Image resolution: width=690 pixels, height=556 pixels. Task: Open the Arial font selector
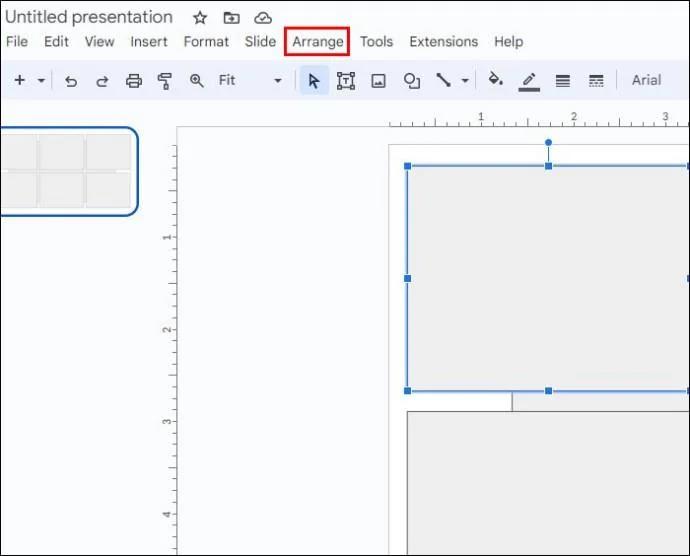pos(646,80)
